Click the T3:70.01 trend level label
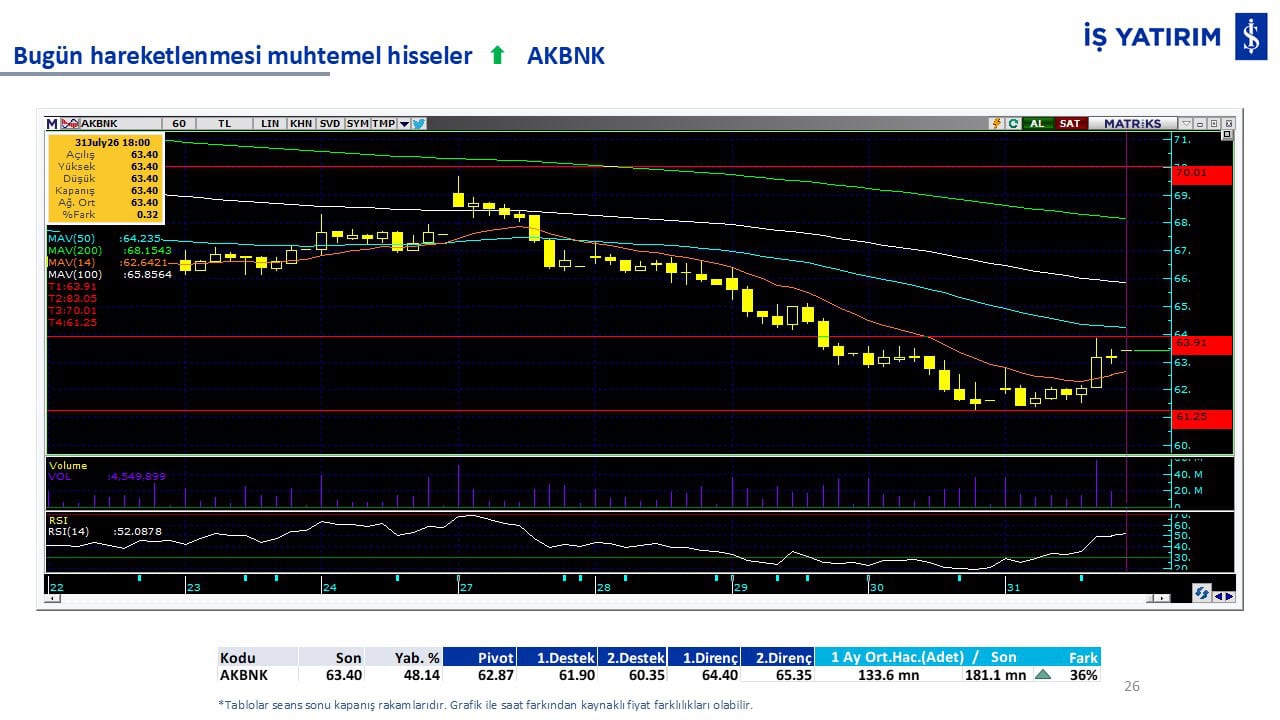Viewport: 1280px width, 720px height. click(x=72, y=310)
